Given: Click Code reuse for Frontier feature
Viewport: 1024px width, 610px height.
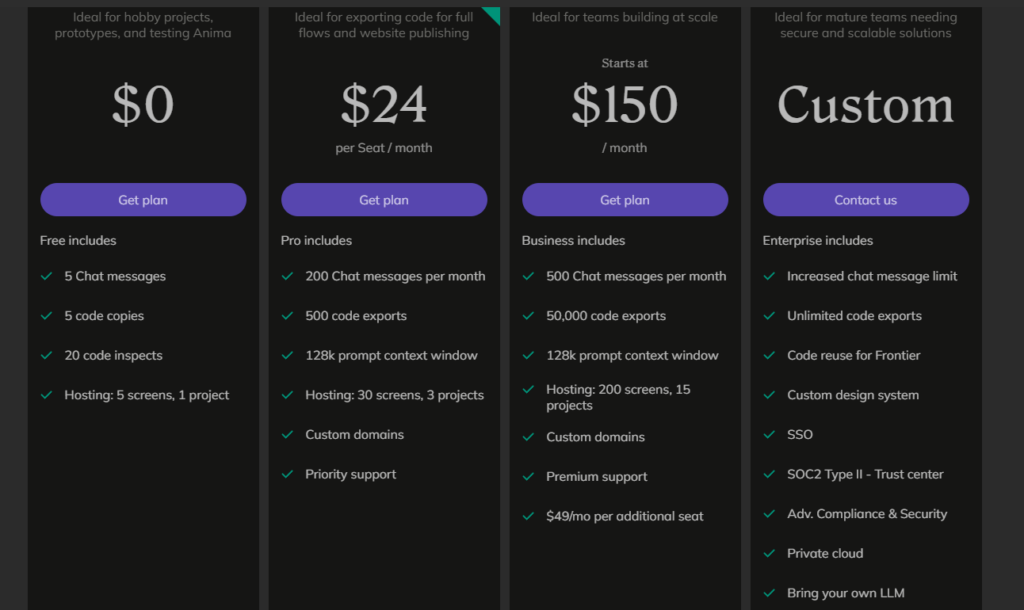Looking at the screenshot, I should (x=854, y=356).
